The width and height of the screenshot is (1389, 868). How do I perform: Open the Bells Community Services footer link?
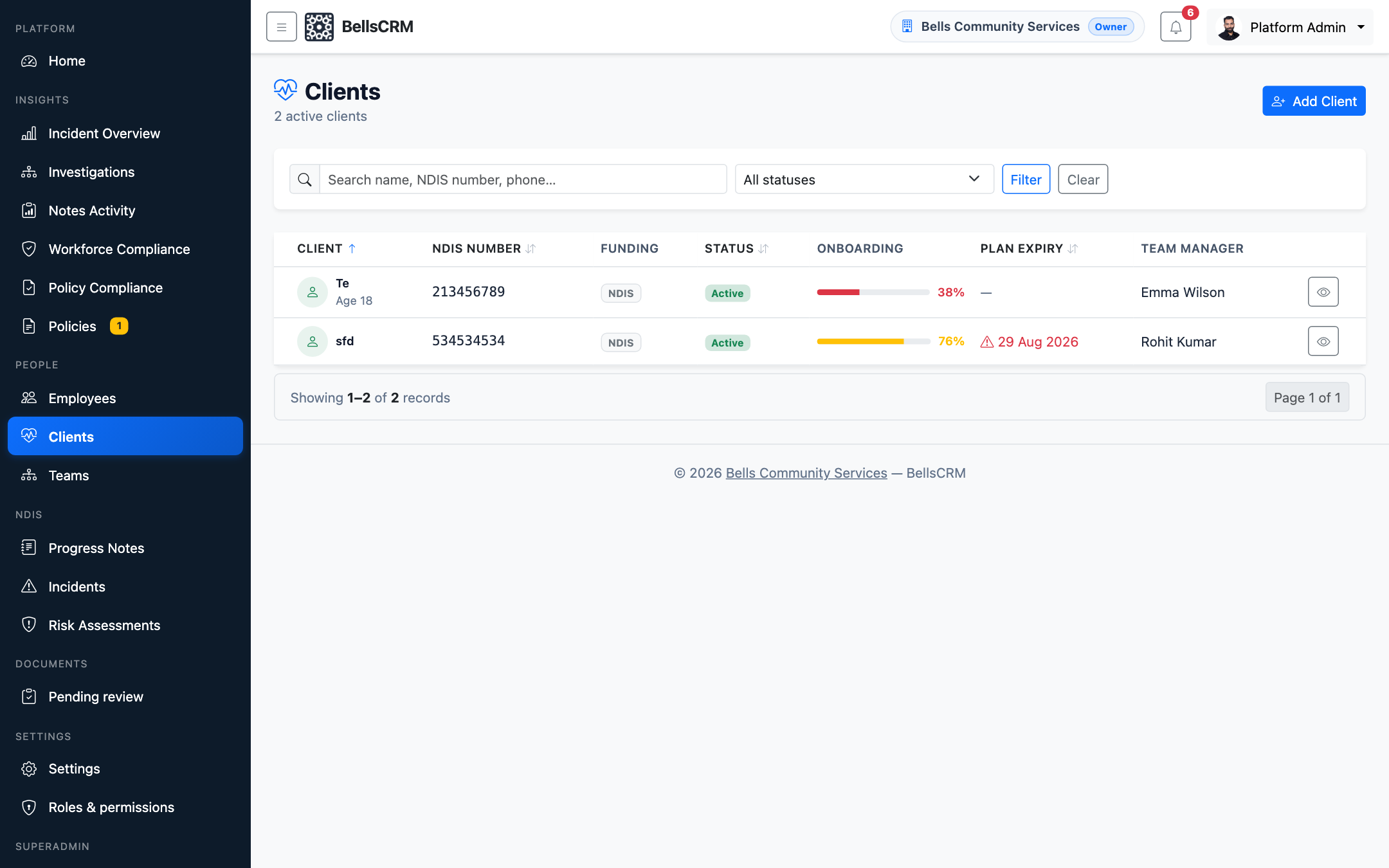[806, 473]
